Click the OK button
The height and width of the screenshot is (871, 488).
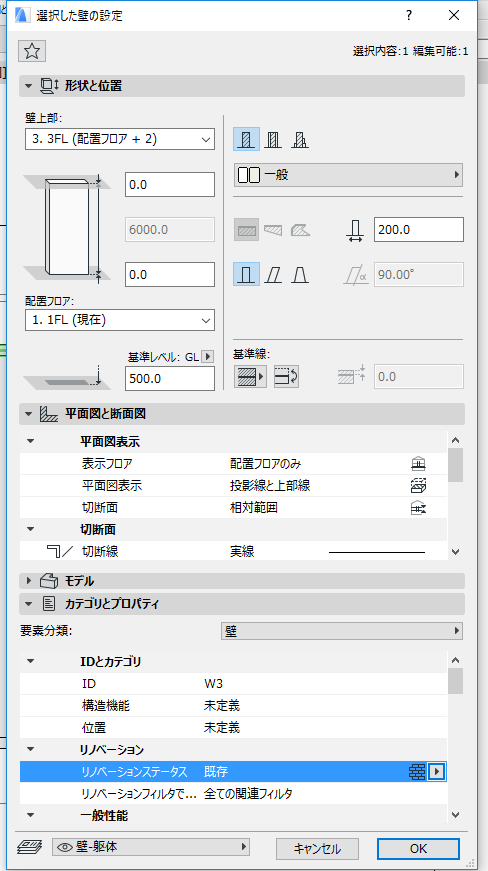[x=418, y=848]
